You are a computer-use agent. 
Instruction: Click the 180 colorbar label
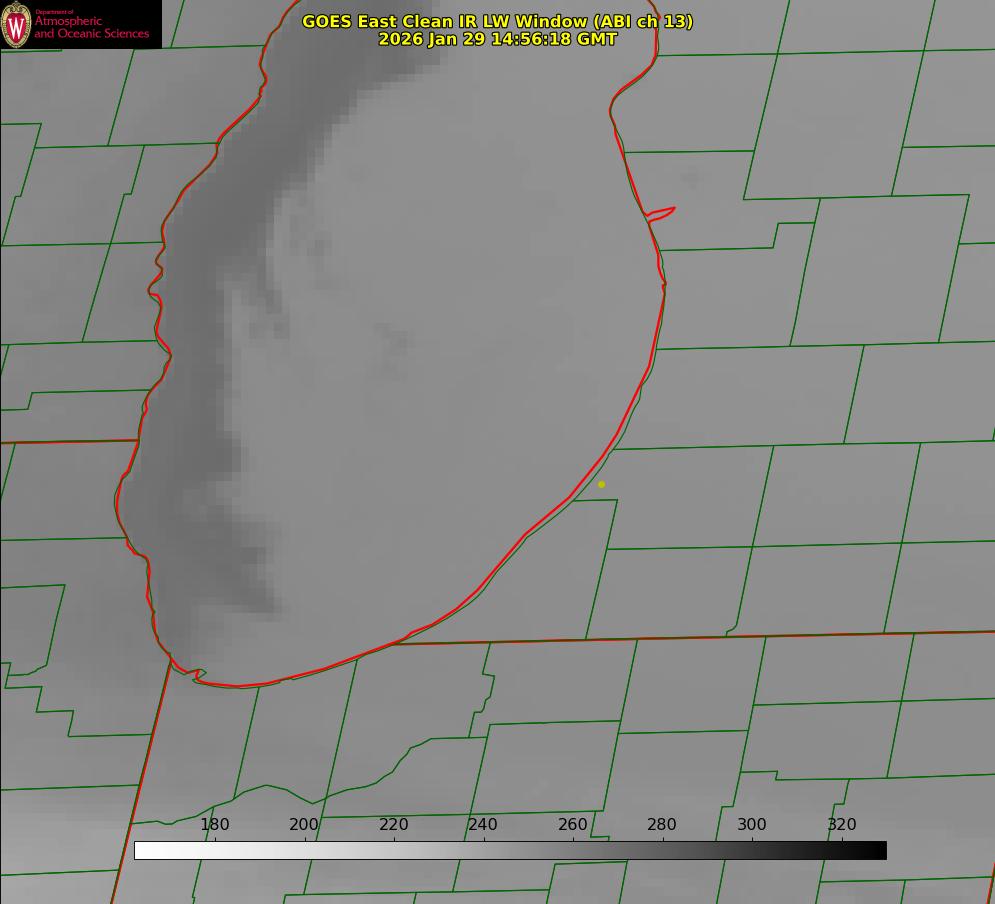point(214,824)
